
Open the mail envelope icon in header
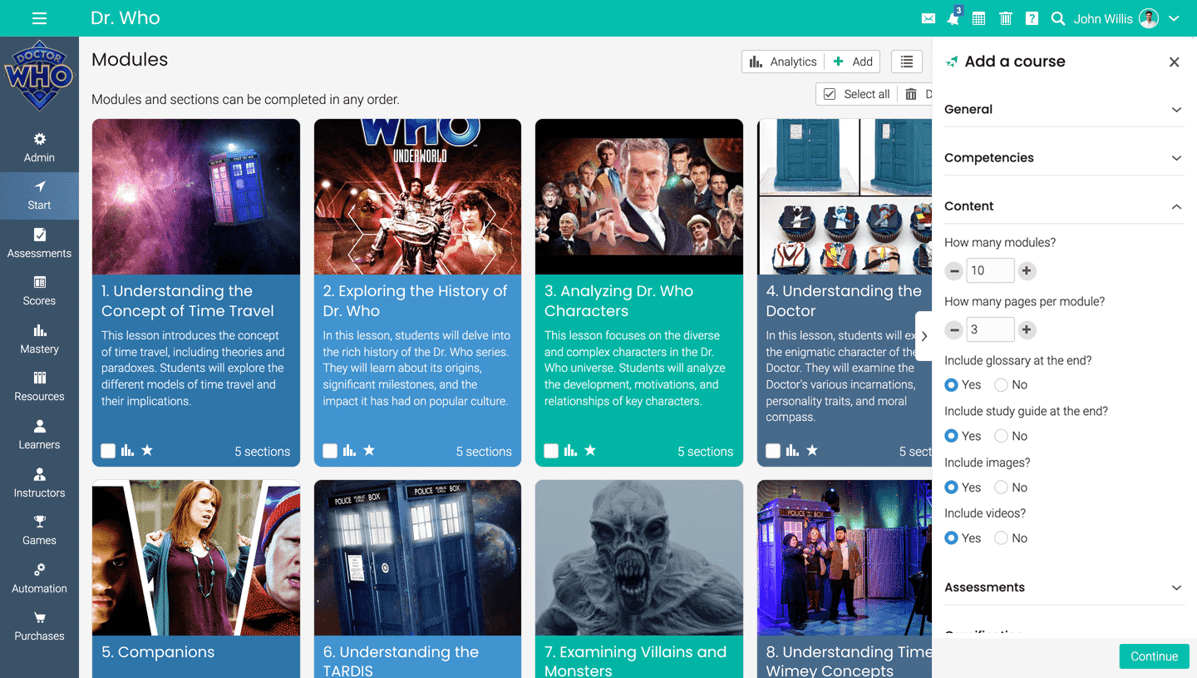(x=928, y=19)
